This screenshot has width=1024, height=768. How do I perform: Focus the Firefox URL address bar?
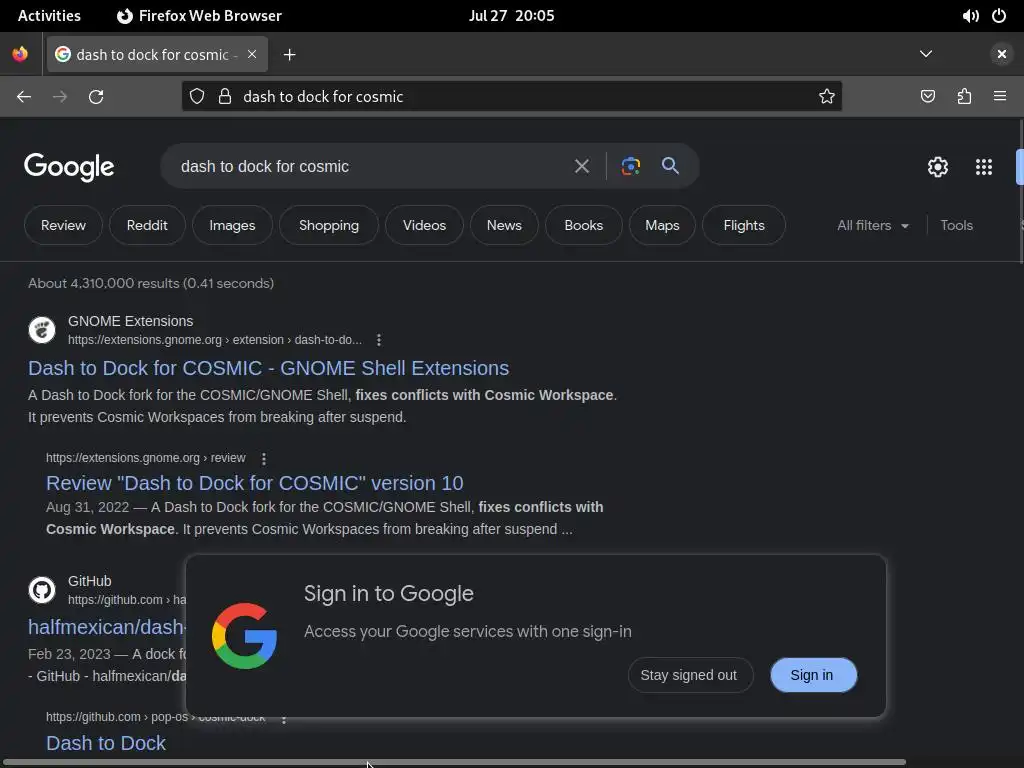tap(511, 97)
